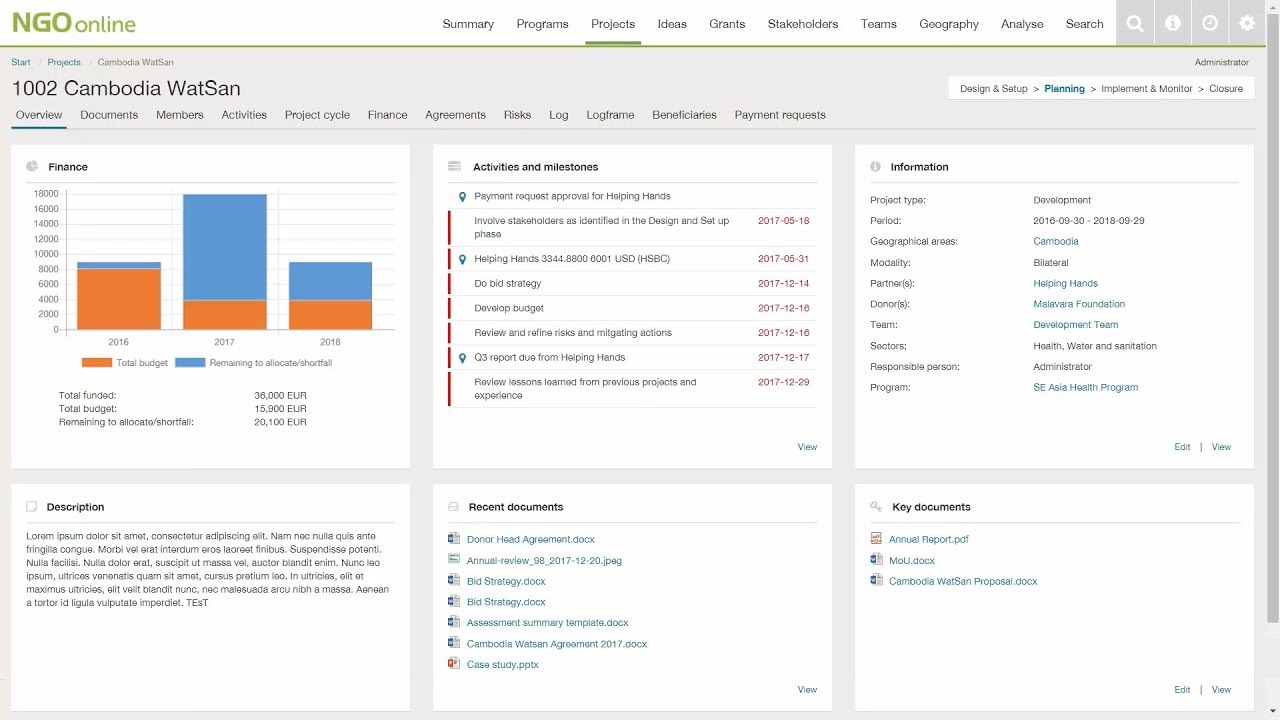Click the page vertical scrollbar
Viewport: 1280px width, 720px height.
point(1273,320)
